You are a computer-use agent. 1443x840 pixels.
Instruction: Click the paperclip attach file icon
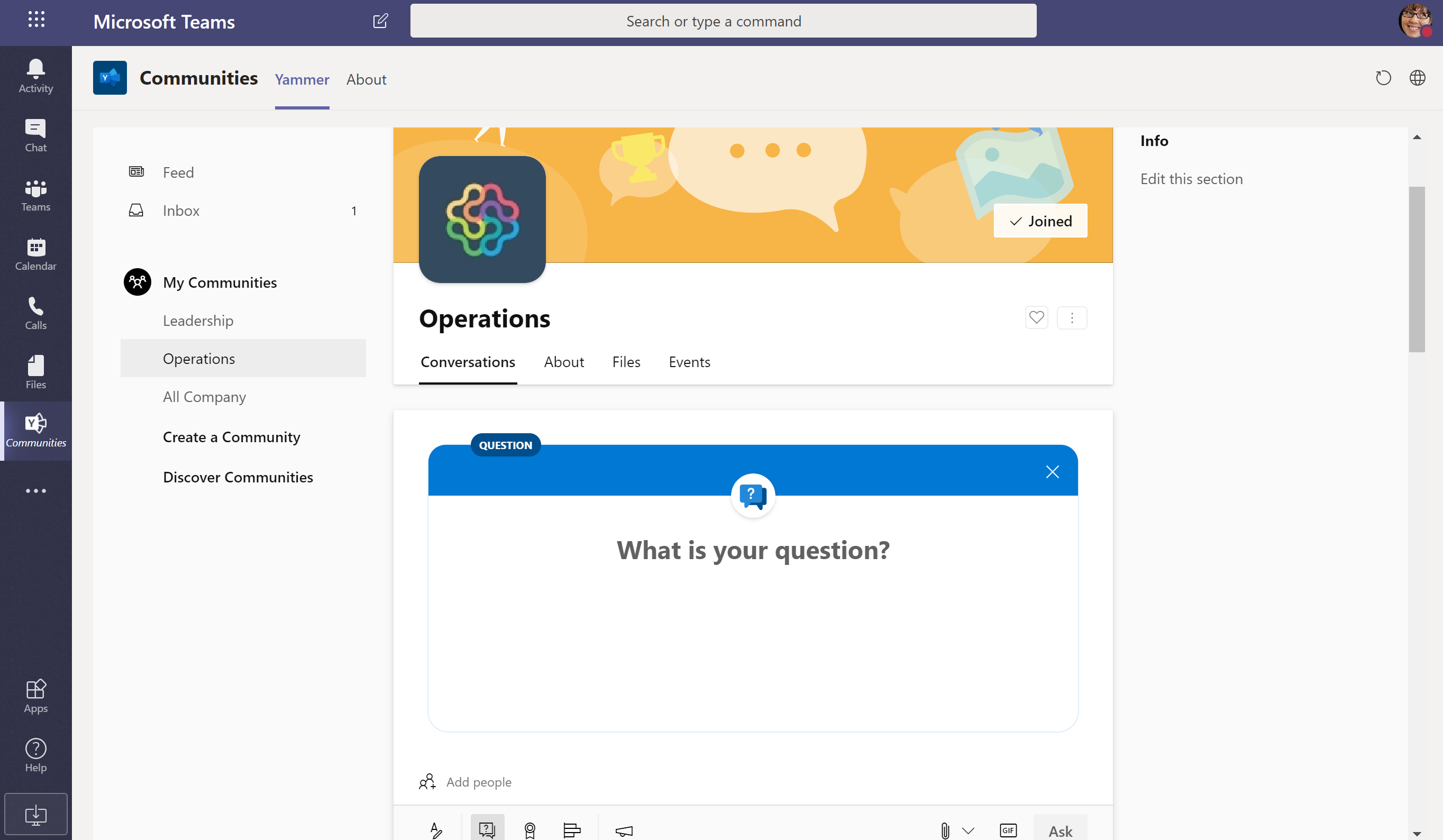tap(945, 830)
